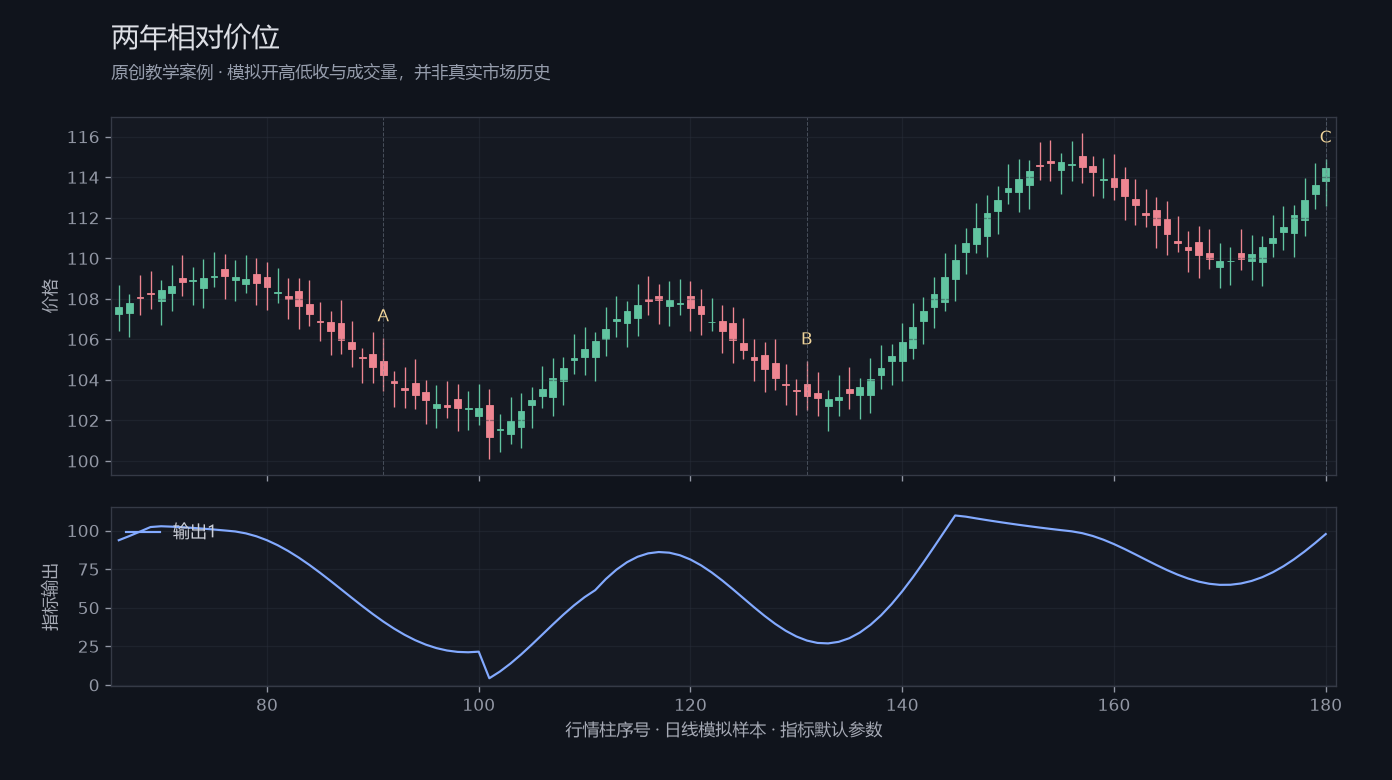
Task: Pick indicator axis tick "0"
Action: tap(95, 686)
